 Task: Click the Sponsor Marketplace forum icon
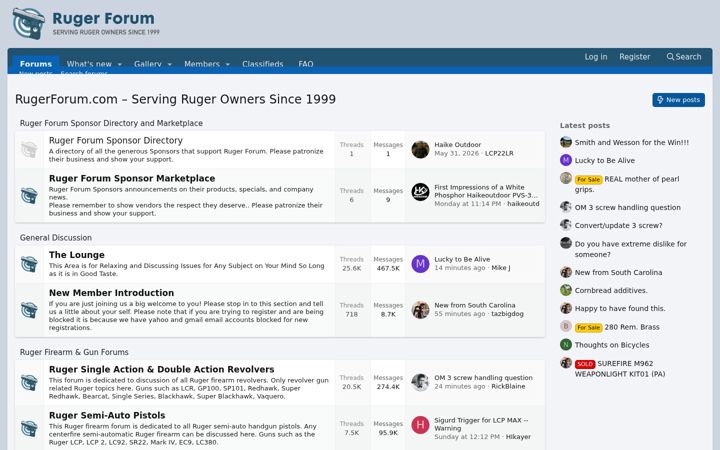coord(29,196)
